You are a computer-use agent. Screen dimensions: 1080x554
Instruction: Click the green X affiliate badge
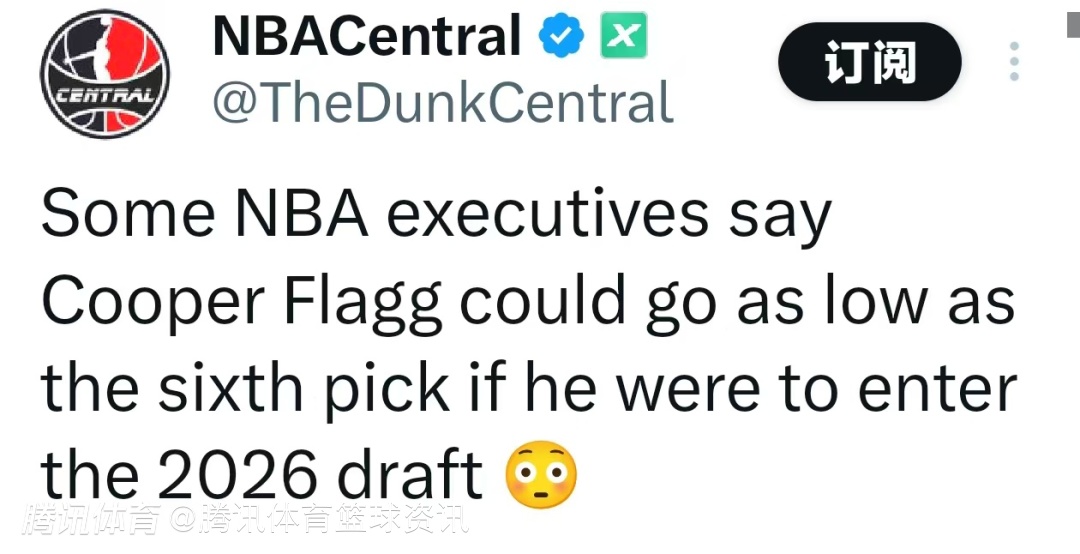point(623,37)
